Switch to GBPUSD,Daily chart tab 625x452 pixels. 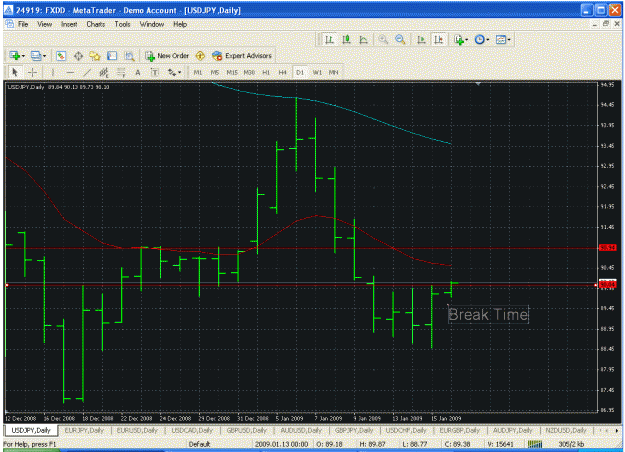(x=247, y=430)
